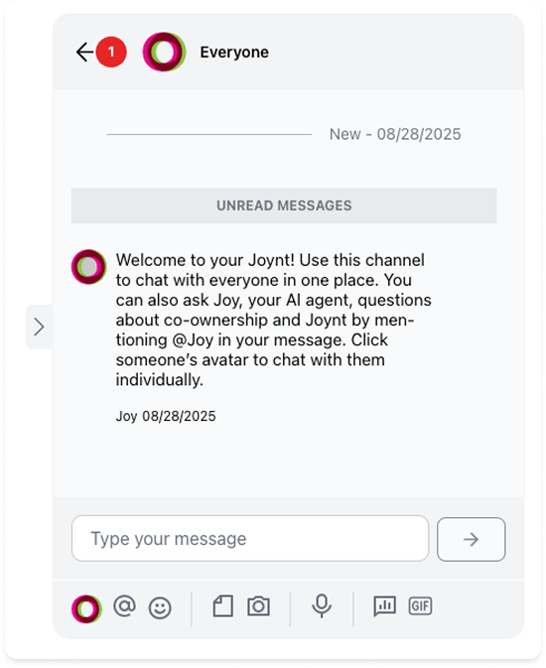Click the New - 08/28/2025 date divider label
Viewport: 546px width, 668px height.
(x=395, y=134)
